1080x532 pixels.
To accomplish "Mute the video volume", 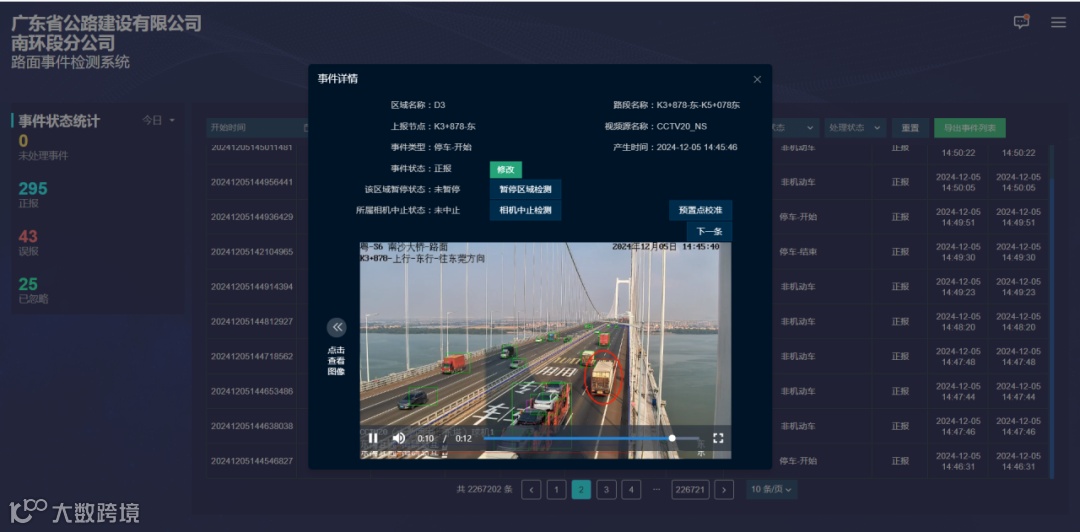I will tap(399, 438).
